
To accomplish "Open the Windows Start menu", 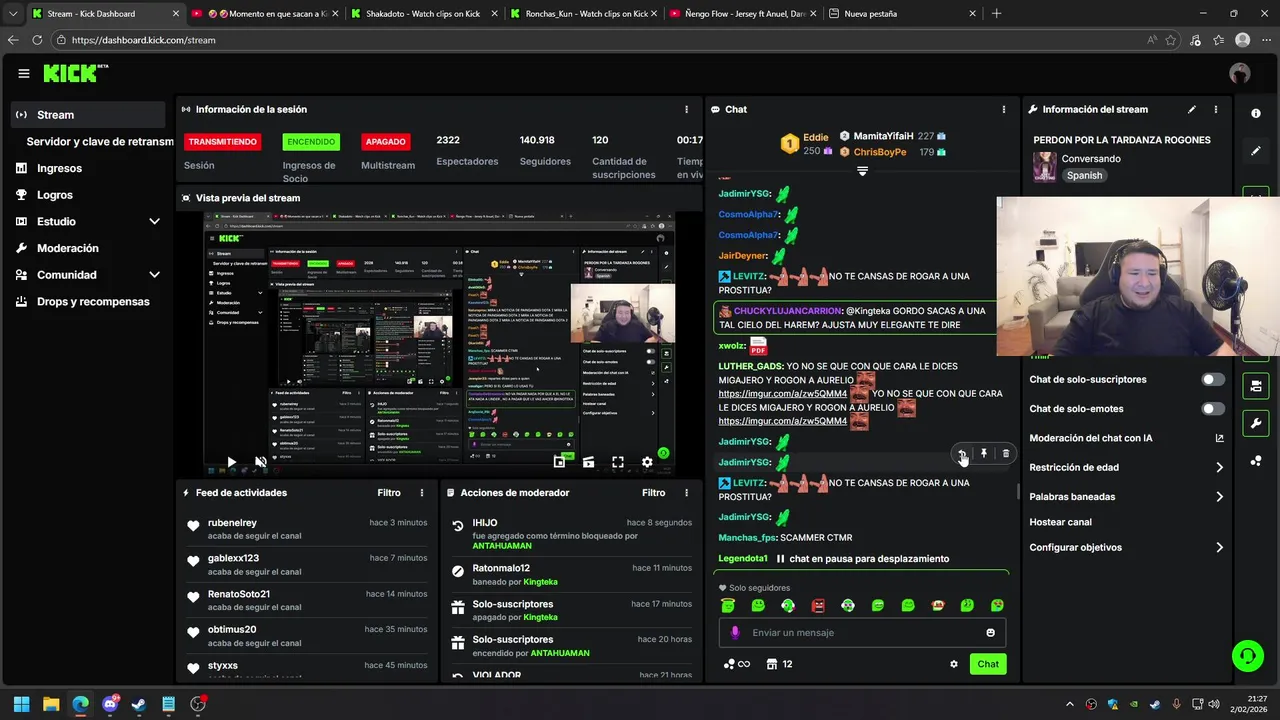I will (x=21, y=704).
